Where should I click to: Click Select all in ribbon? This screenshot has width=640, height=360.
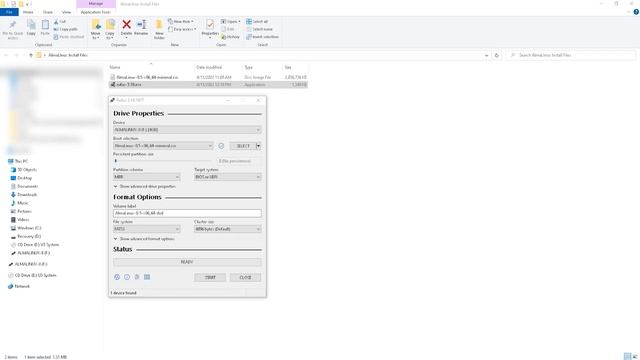(257, 21)
